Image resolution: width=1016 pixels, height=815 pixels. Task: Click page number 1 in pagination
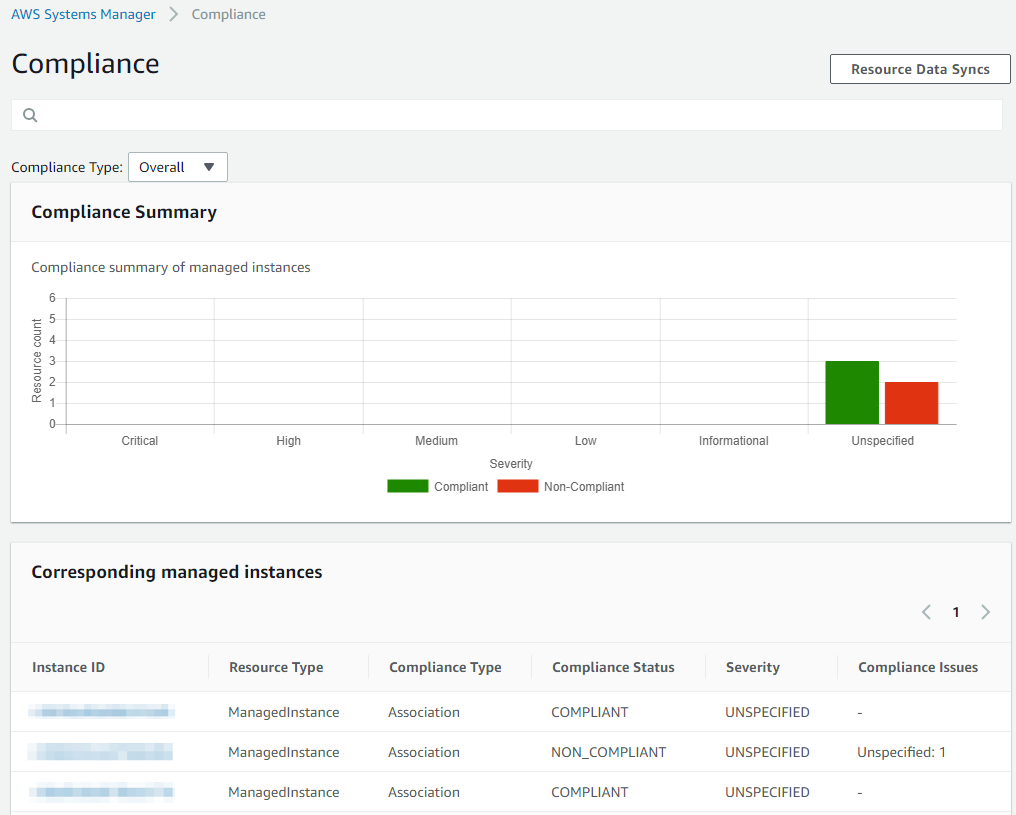(956, 612)
